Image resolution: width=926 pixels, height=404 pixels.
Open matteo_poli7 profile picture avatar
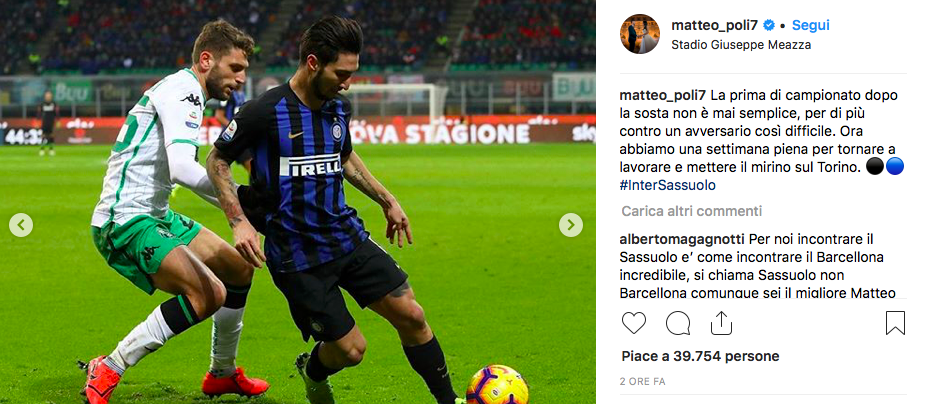point(640,34)
